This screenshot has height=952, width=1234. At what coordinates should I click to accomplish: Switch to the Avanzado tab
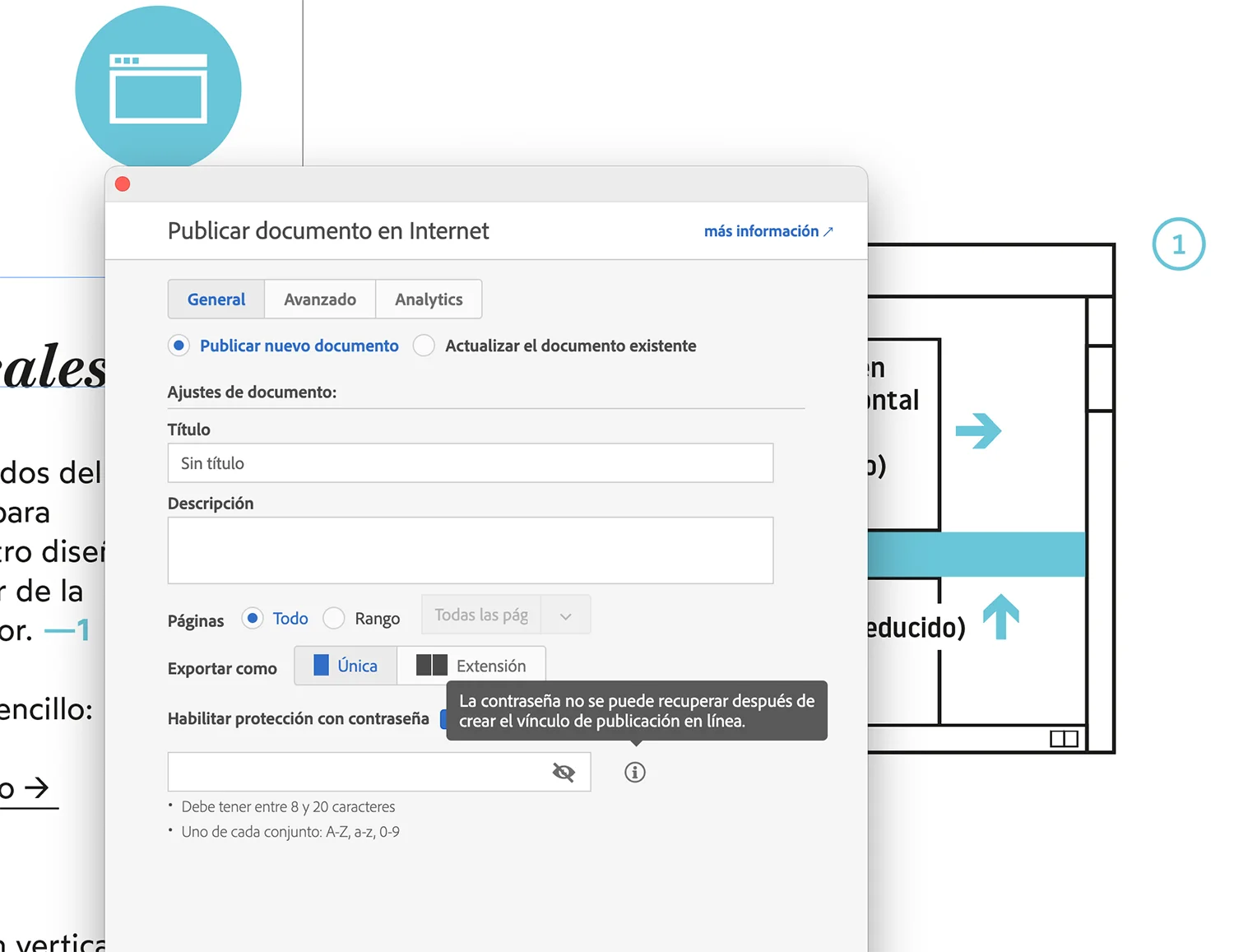(x=319, y=299)
